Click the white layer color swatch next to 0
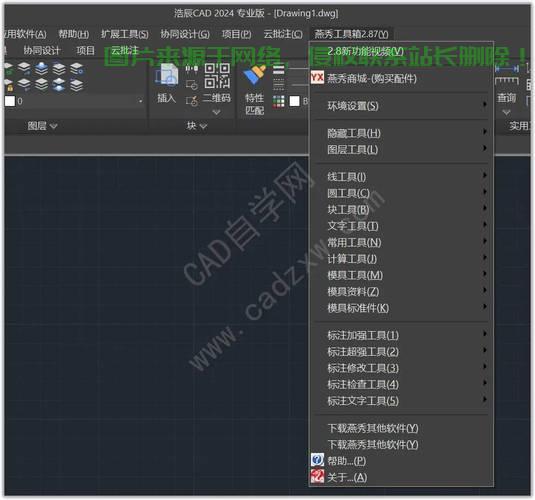535x500 pixels. (10, 101)
